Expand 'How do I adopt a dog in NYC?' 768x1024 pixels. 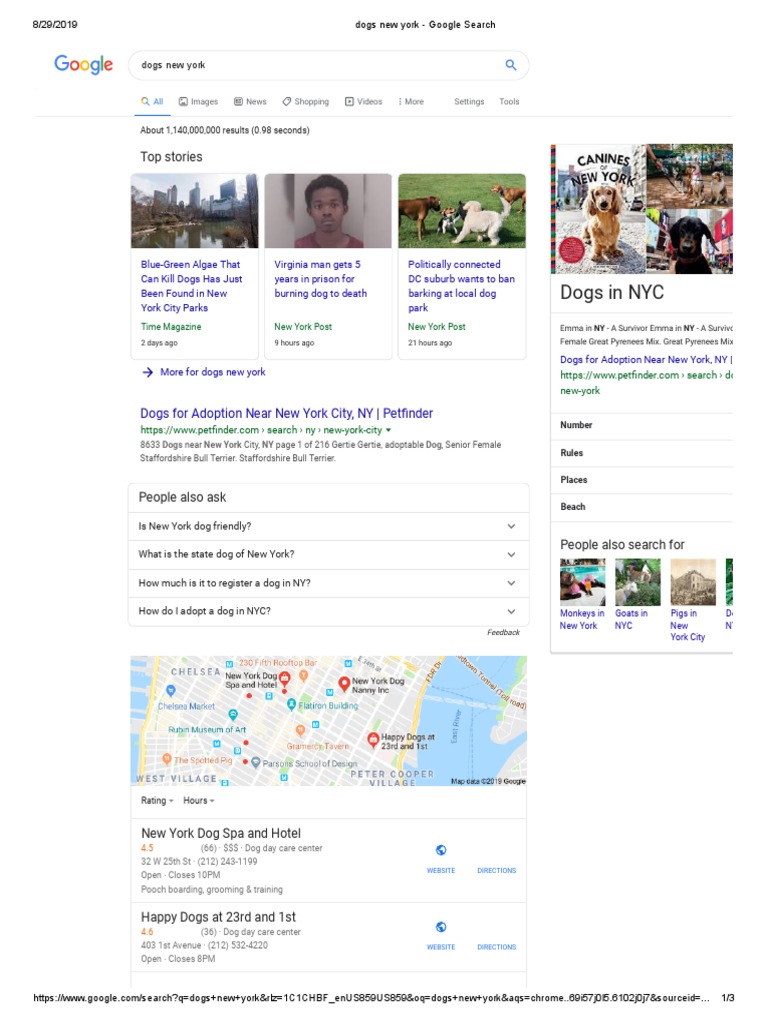328,611
